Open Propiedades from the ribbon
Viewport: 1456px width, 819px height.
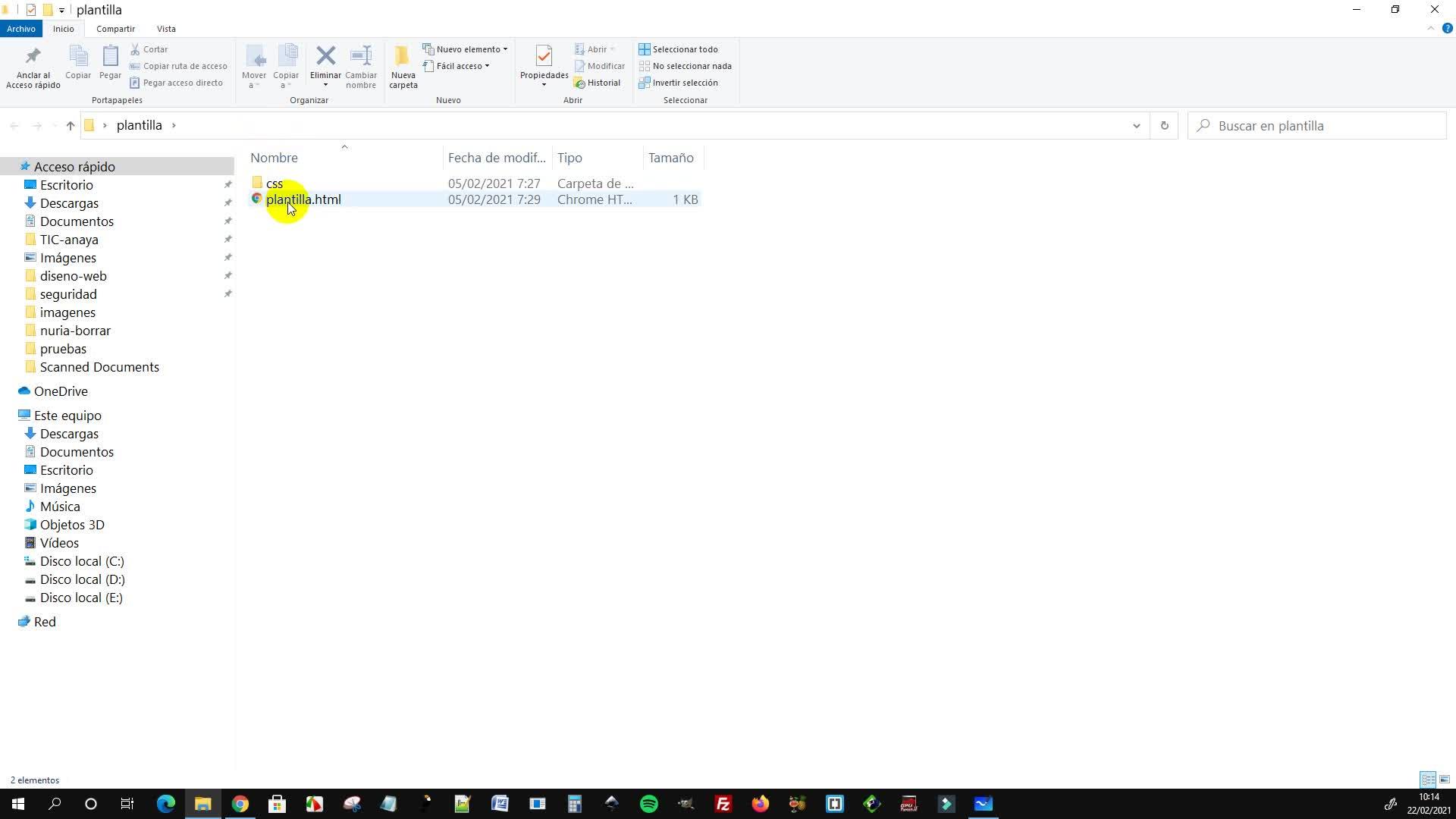point(544,57)
